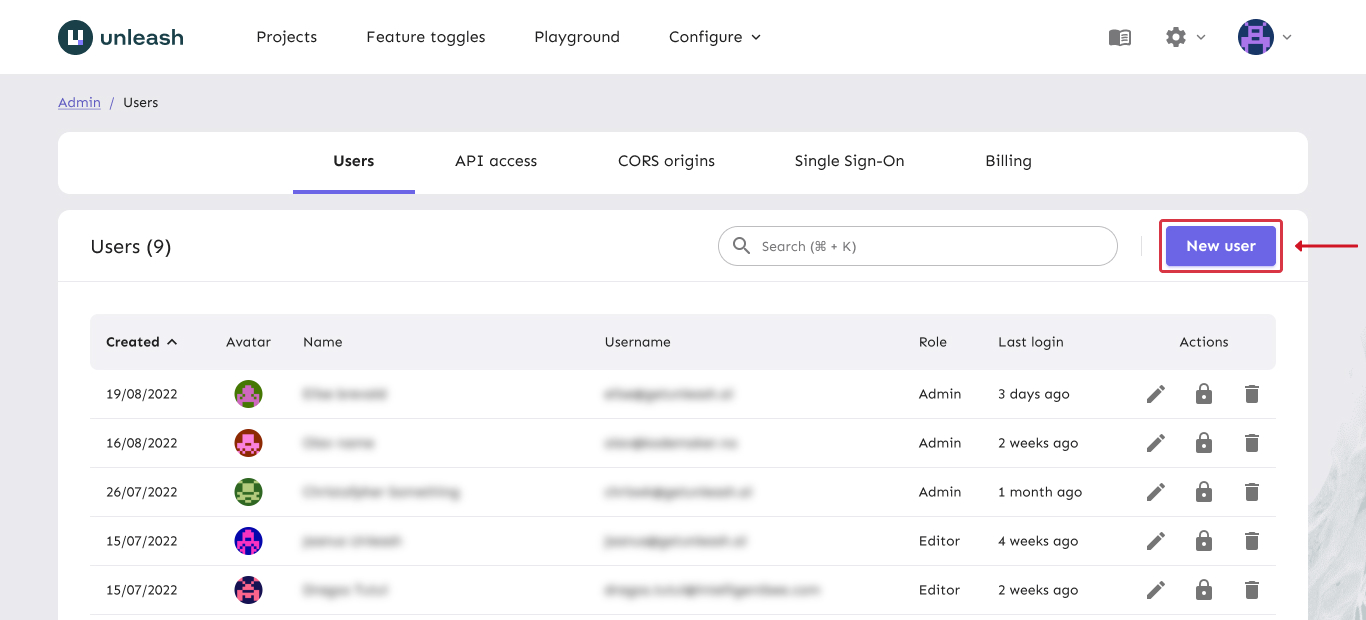Screen dimensions: 1366x620
Task: Click the New user button
Action: 1220,246
